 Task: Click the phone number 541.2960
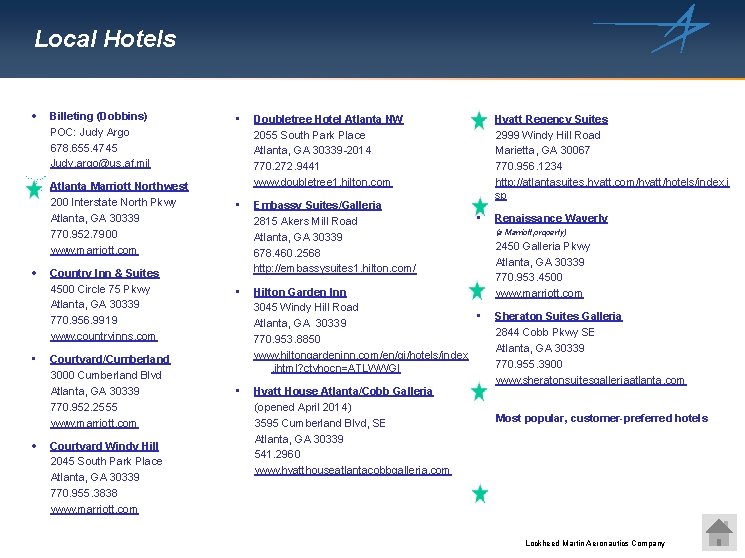pyautogui.click(x=277, y=454)
